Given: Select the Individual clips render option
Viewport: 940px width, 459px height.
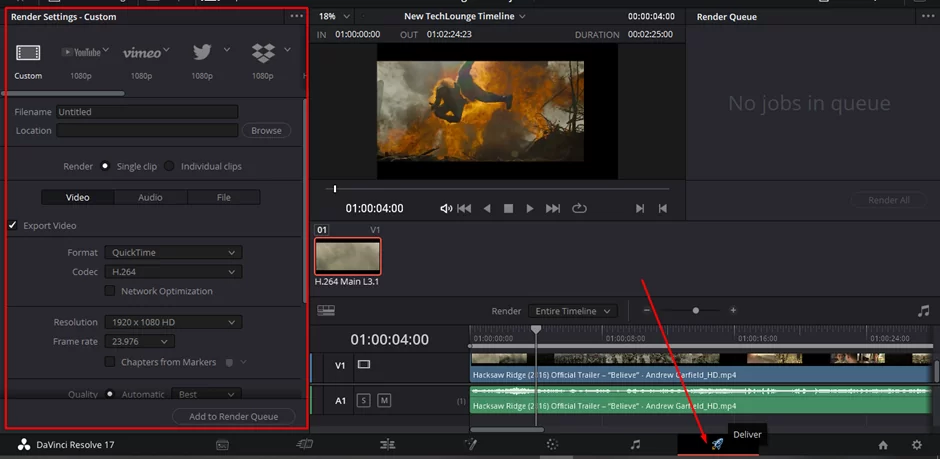Looking at the screenshot, I should (169, 166).
